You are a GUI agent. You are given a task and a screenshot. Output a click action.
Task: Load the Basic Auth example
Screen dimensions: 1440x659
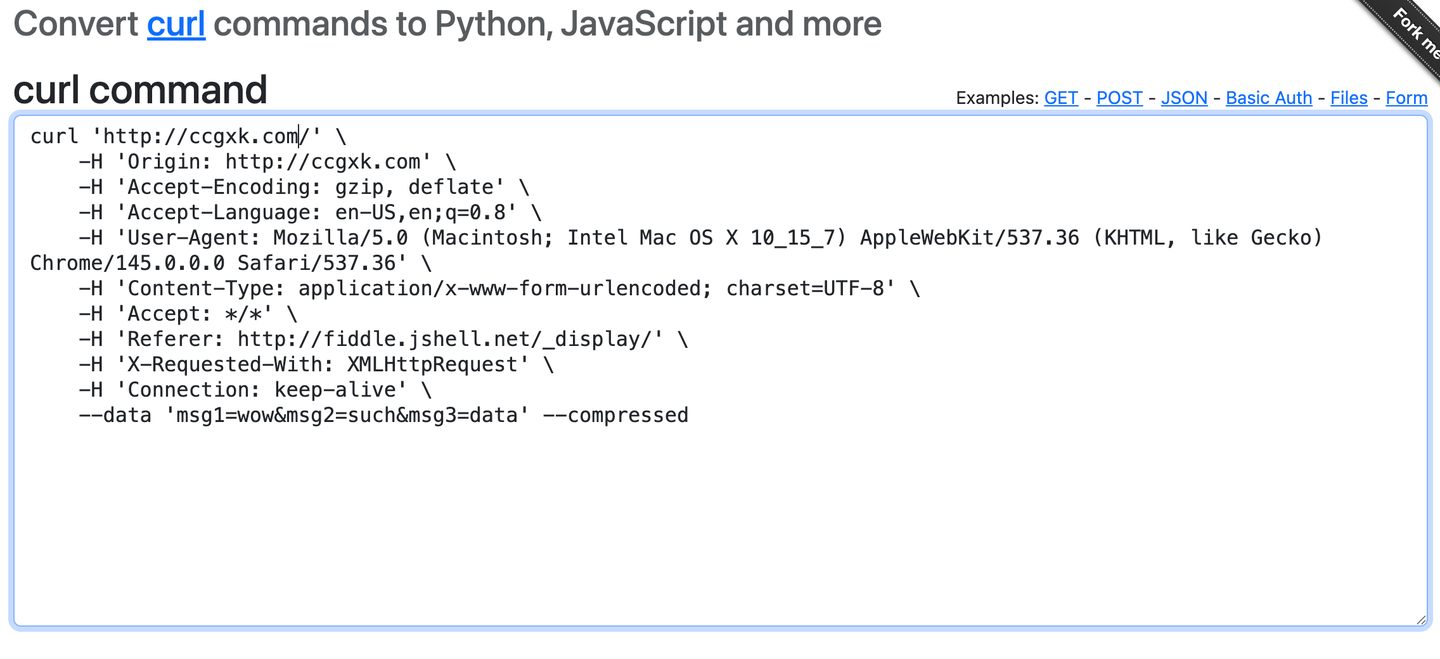click(1268, 98)
